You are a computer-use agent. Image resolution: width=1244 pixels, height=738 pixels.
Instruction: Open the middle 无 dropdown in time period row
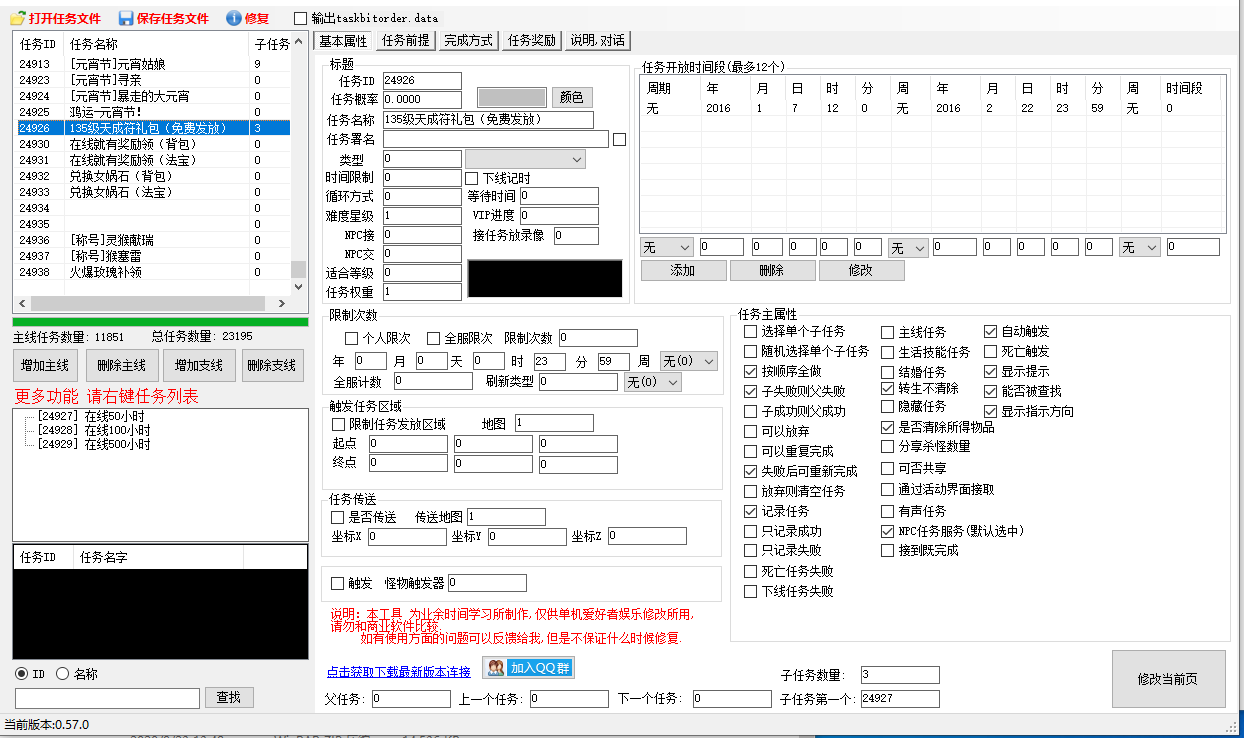click(909, 247)
